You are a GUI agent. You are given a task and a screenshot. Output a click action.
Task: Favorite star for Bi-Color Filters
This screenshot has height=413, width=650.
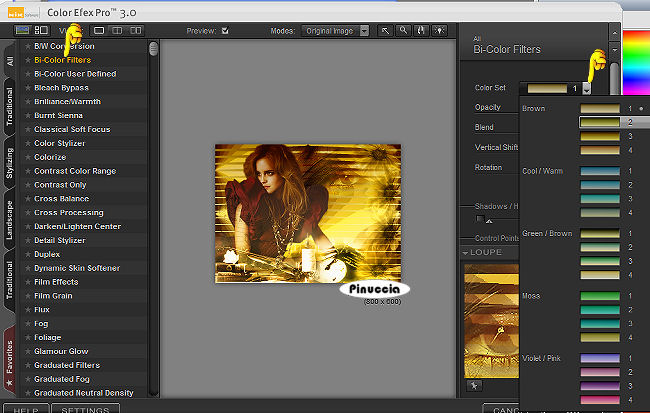tap(28, 60)
